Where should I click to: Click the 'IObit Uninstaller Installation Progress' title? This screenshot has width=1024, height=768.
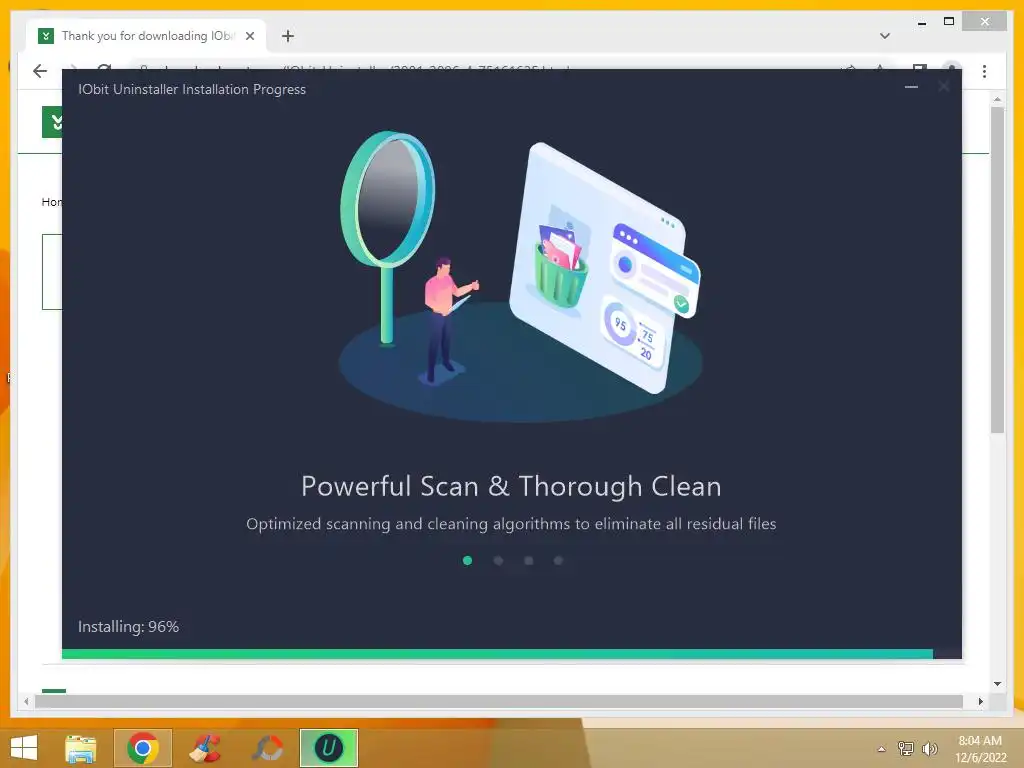[x=192, y=89]
